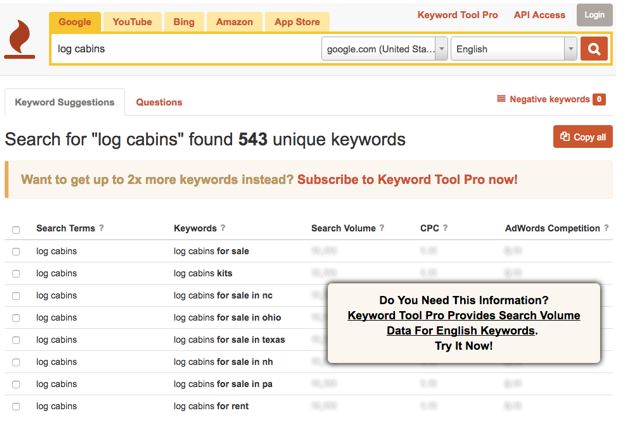Click the question mark beside Search Volume

coord(382,228)
